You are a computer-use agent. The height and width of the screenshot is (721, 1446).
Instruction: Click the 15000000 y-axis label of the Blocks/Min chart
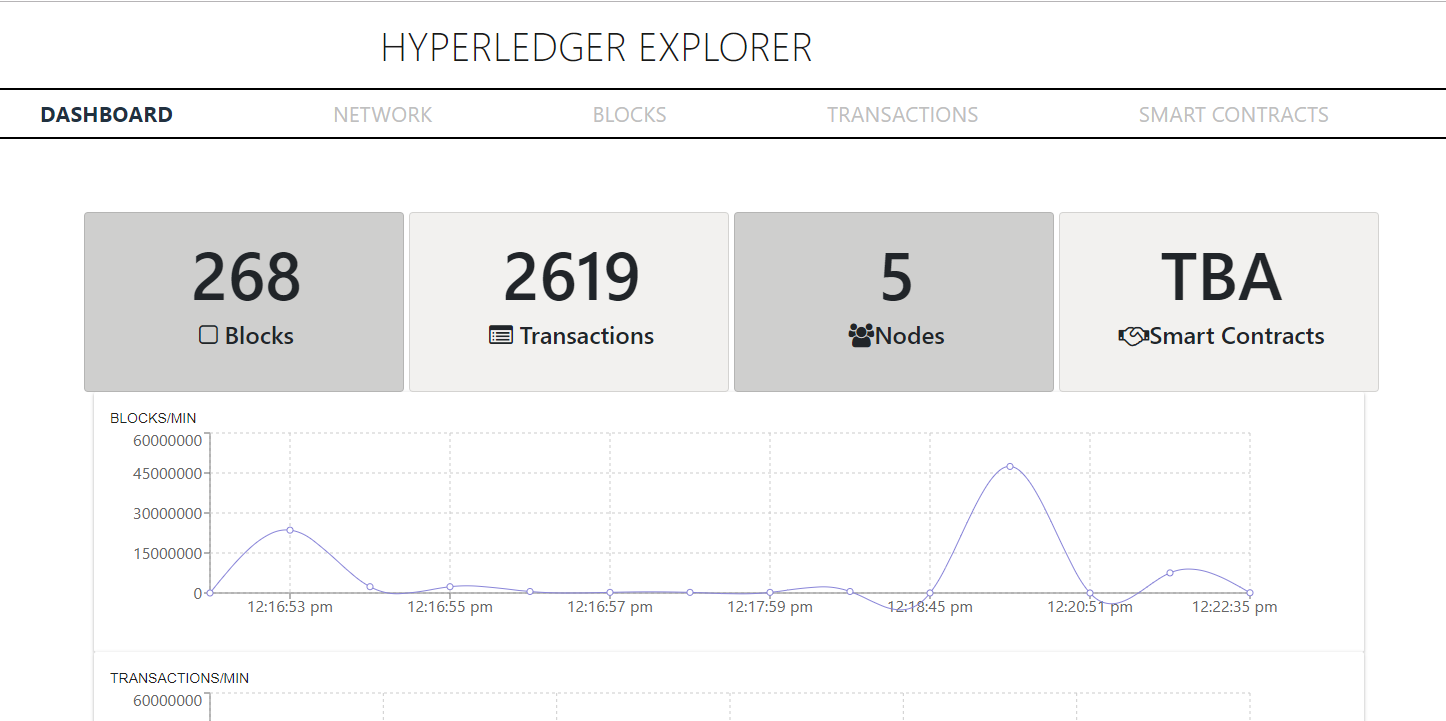click(x=168, y=553)
